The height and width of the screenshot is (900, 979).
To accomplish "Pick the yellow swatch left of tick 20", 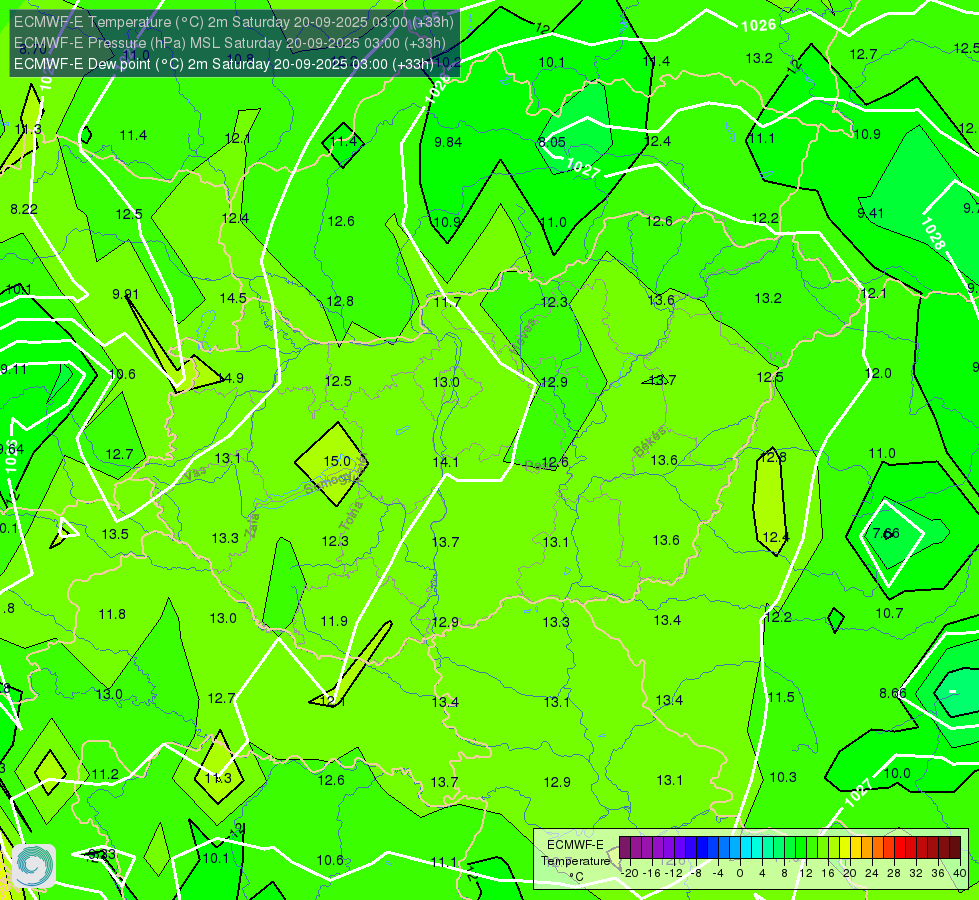I will click(844, 848).
